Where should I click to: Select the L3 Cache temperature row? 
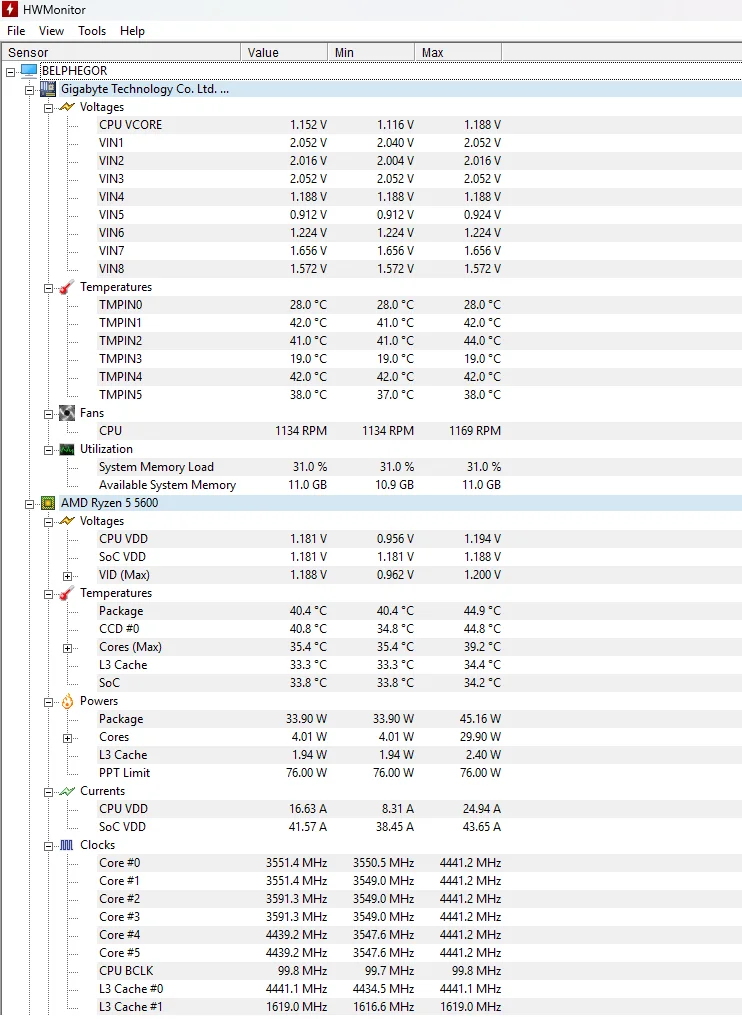(x=299, y=665)
